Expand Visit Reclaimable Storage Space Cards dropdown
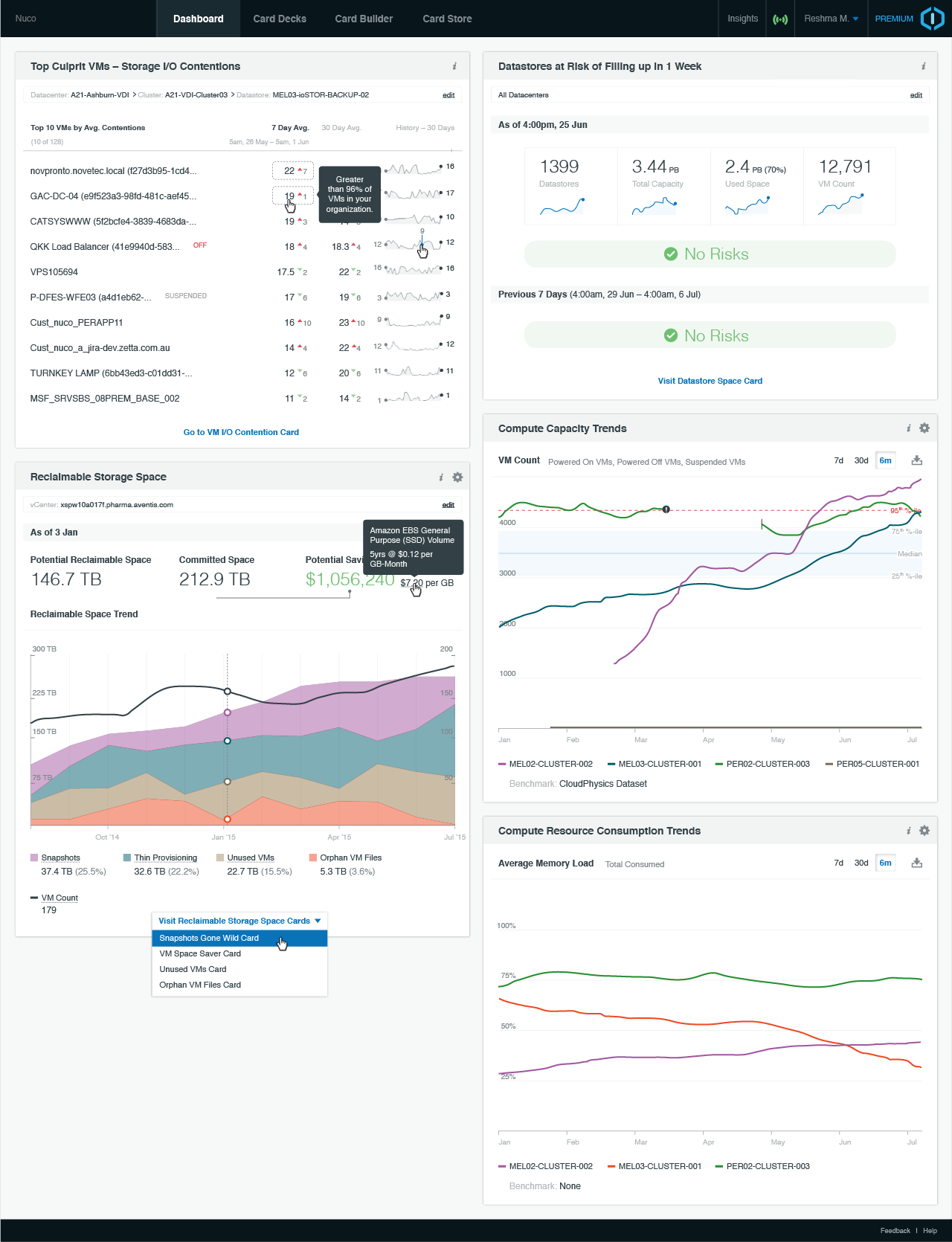952x1242 pixels. [x=239, y=921]
